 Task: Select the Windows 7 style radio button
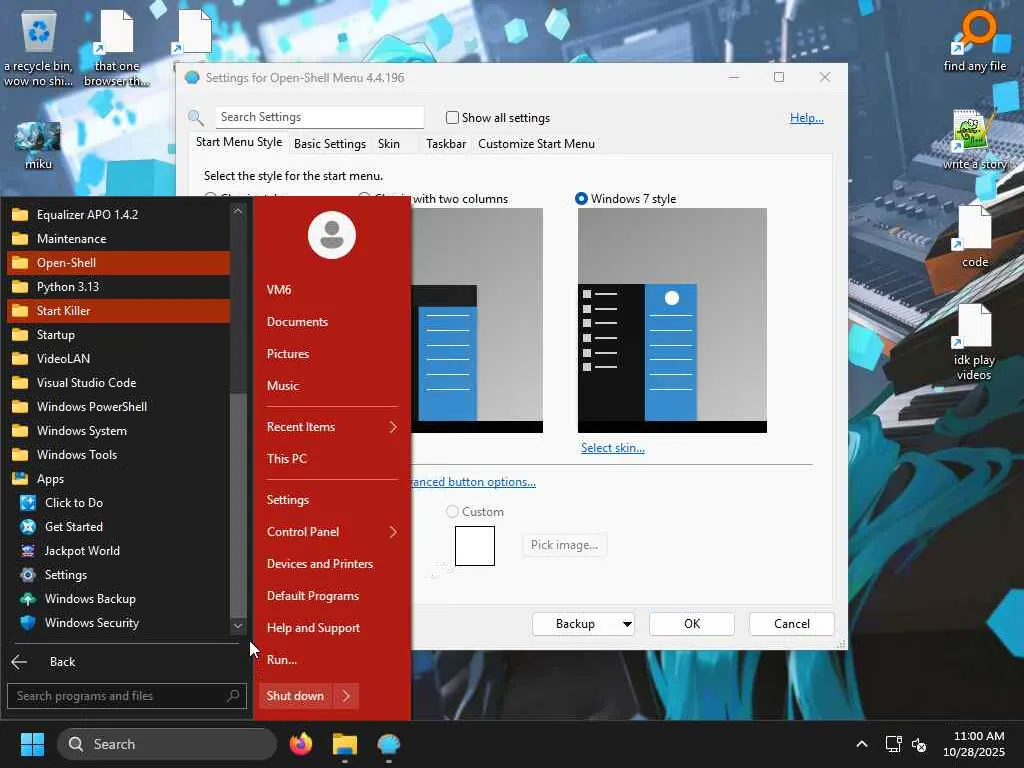581,199
